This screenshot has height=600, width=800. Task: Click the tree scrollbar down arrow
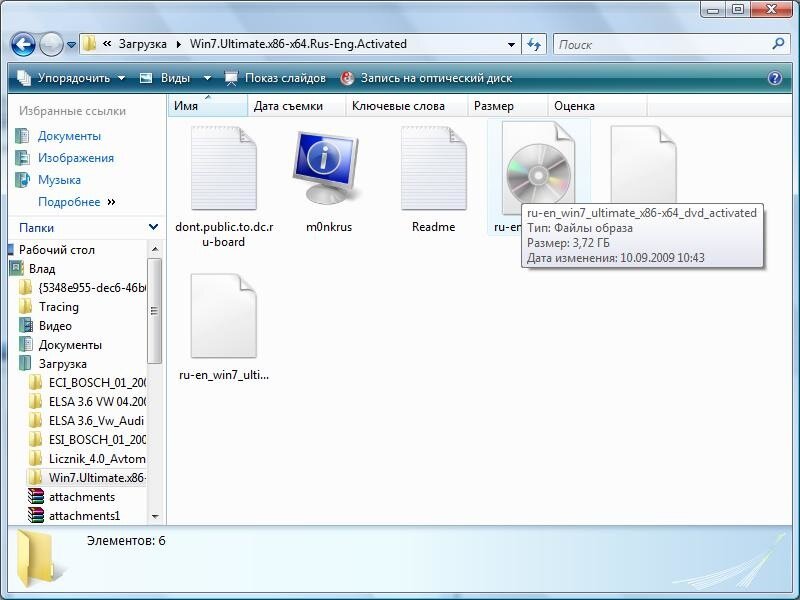(155, 516)
